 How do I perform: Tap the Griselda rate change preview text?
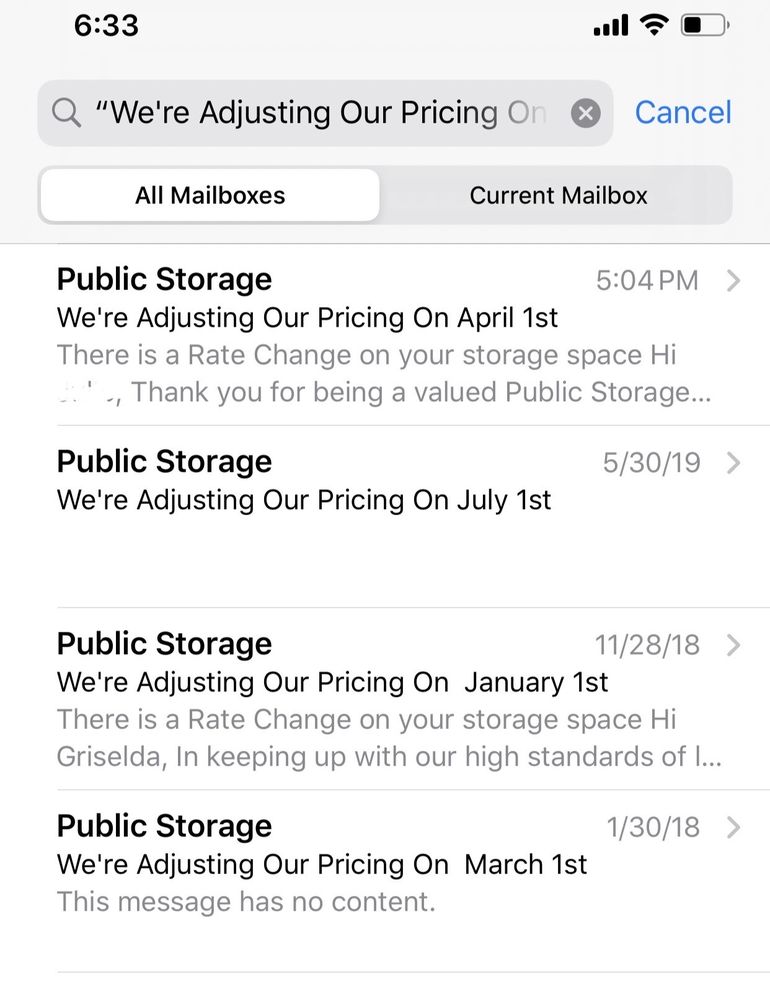pyautogui.click(x=366, y=738)
